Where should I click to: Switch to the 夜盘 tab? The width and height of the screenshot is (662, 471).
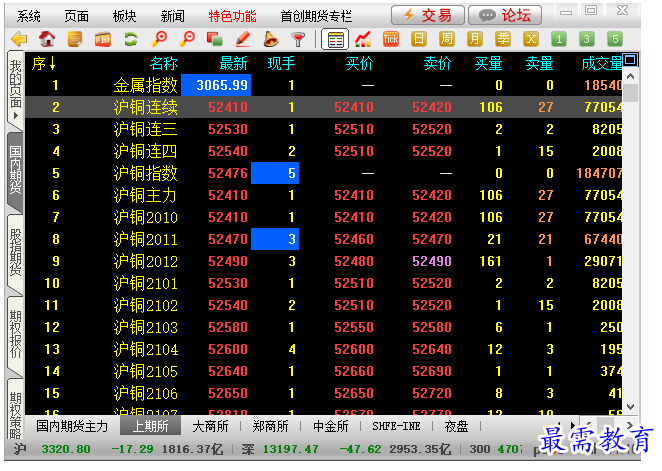(456, 426)
